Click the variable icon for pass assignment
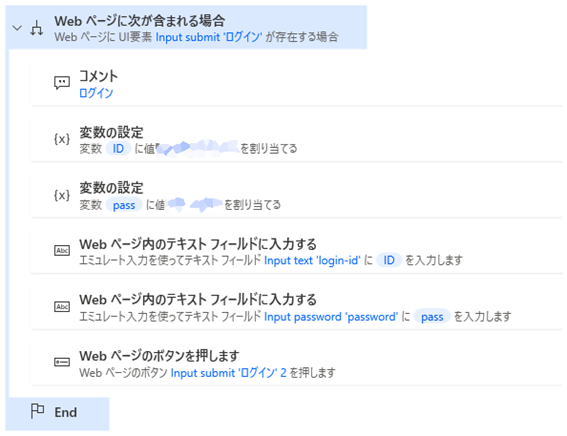 point(62,195)
